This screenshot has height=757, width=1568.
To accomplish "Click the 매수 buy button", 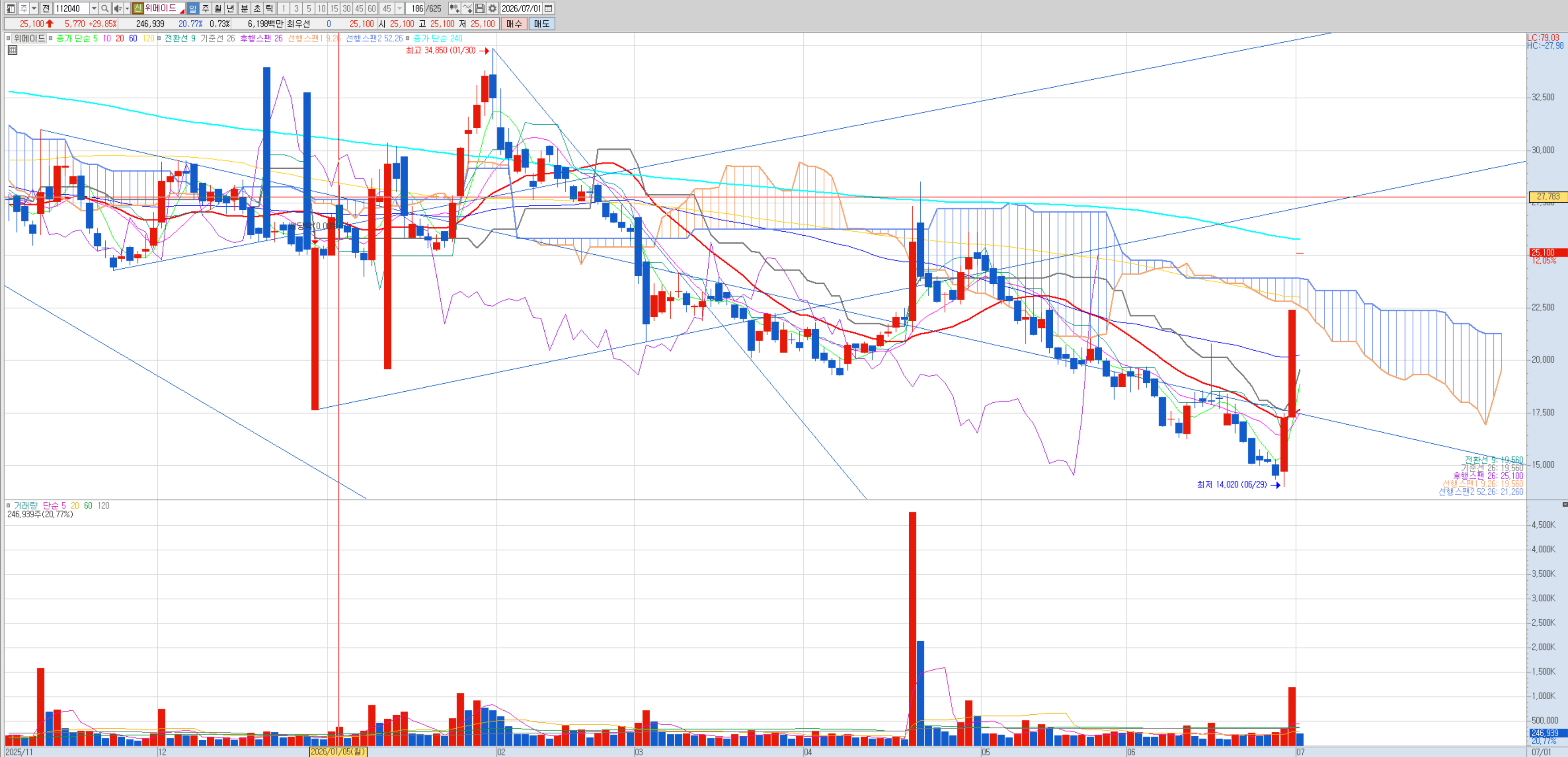I will coord(514,24).
